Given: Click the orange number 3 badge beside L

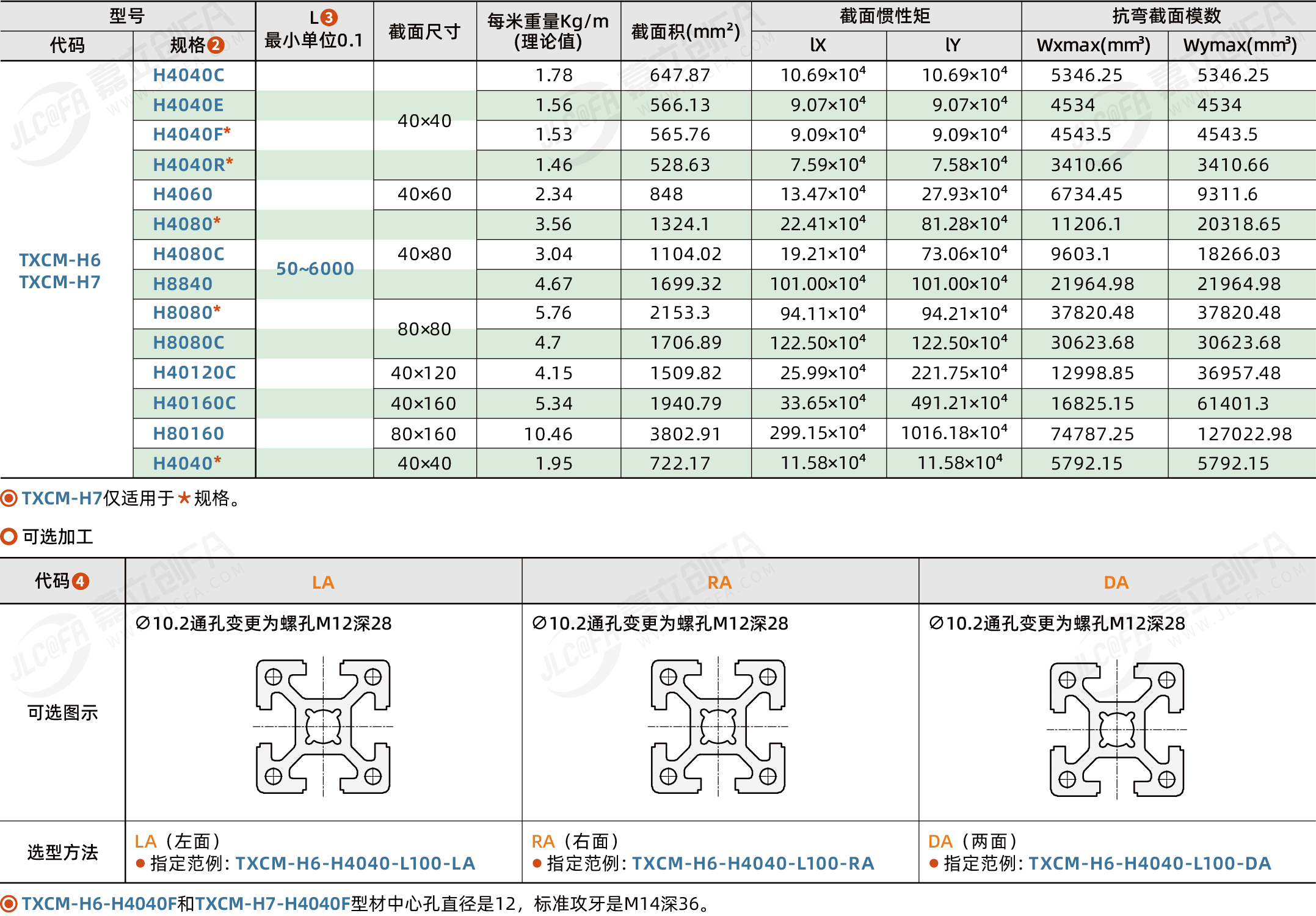Looking at the screenshot, I should [x=329, y=18].
